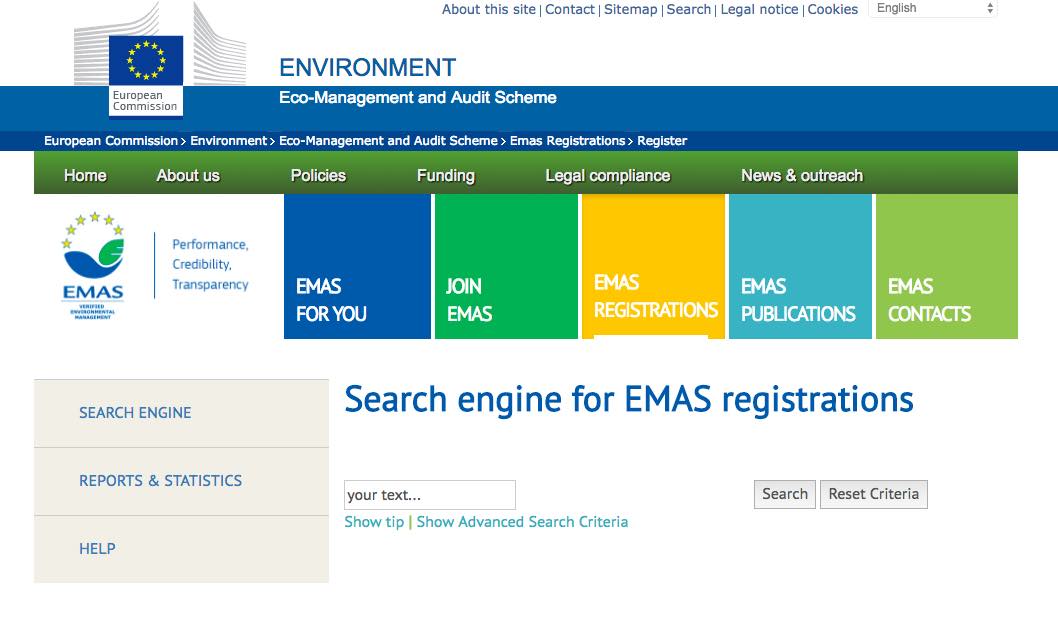Focus the 'your text...' search field
Image resolution: width=1058 pixels, height=630 pixels.
[430, 495]
